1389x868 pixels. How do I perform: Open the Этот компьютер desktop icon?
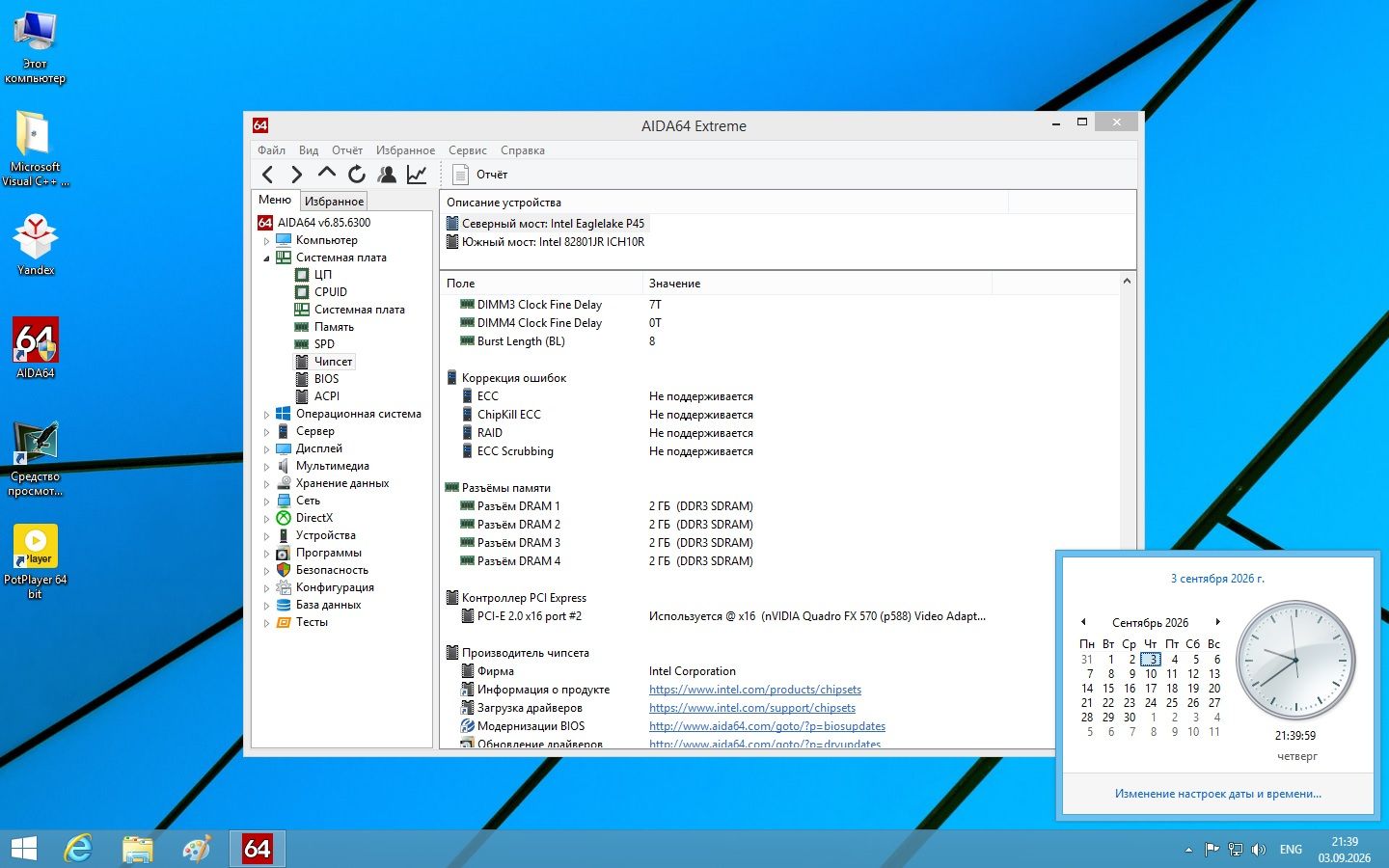[36, 48]
